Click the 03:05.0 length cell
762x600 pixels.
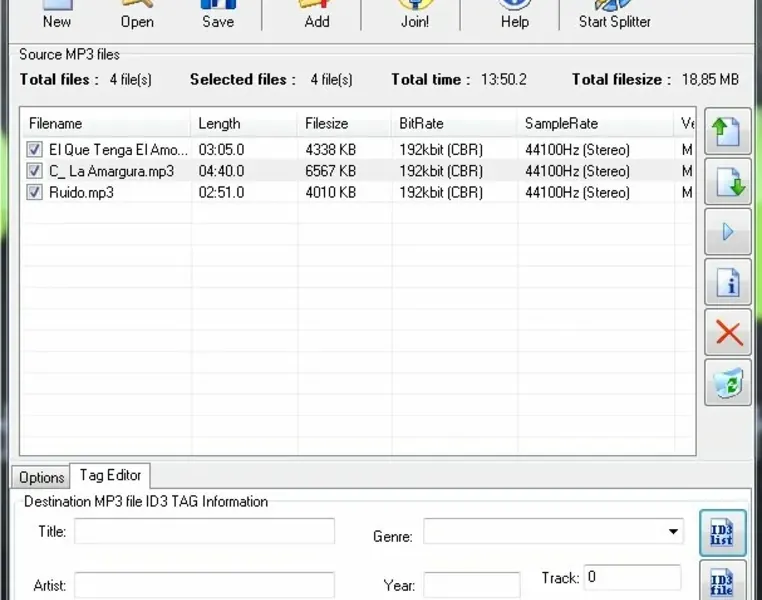(x=221, y=150)
